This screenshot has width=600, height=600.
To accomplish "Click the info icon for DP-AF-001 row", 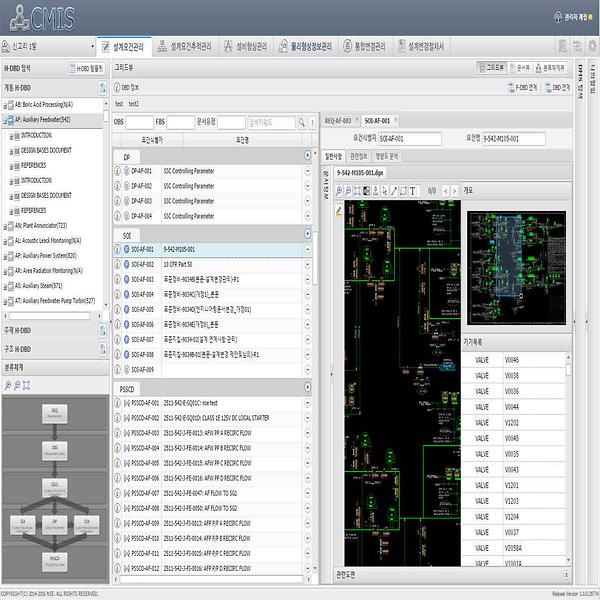I will (118, 173).
